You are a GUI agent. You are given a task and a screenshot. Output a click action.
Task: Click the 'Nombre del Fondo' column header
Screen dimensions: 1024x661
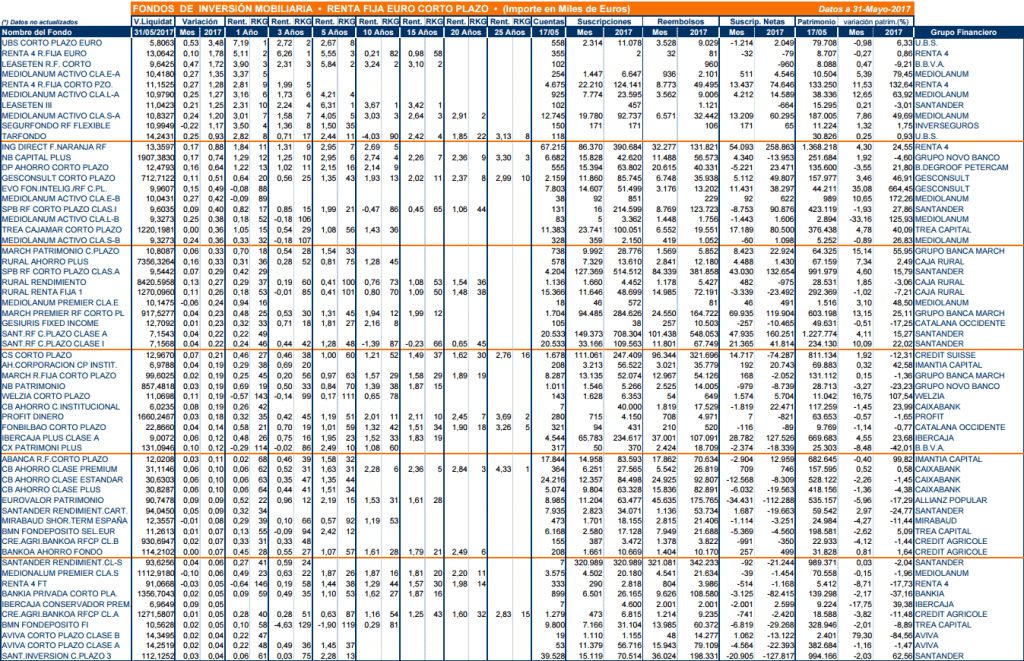pyautogui.click(x=37, y=32)
